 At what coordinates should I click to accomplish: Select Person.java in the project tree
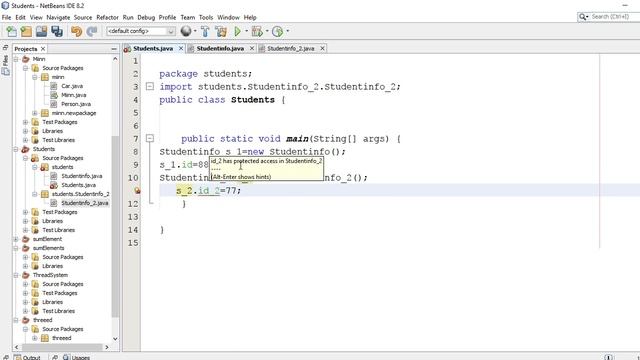point(76,104)
